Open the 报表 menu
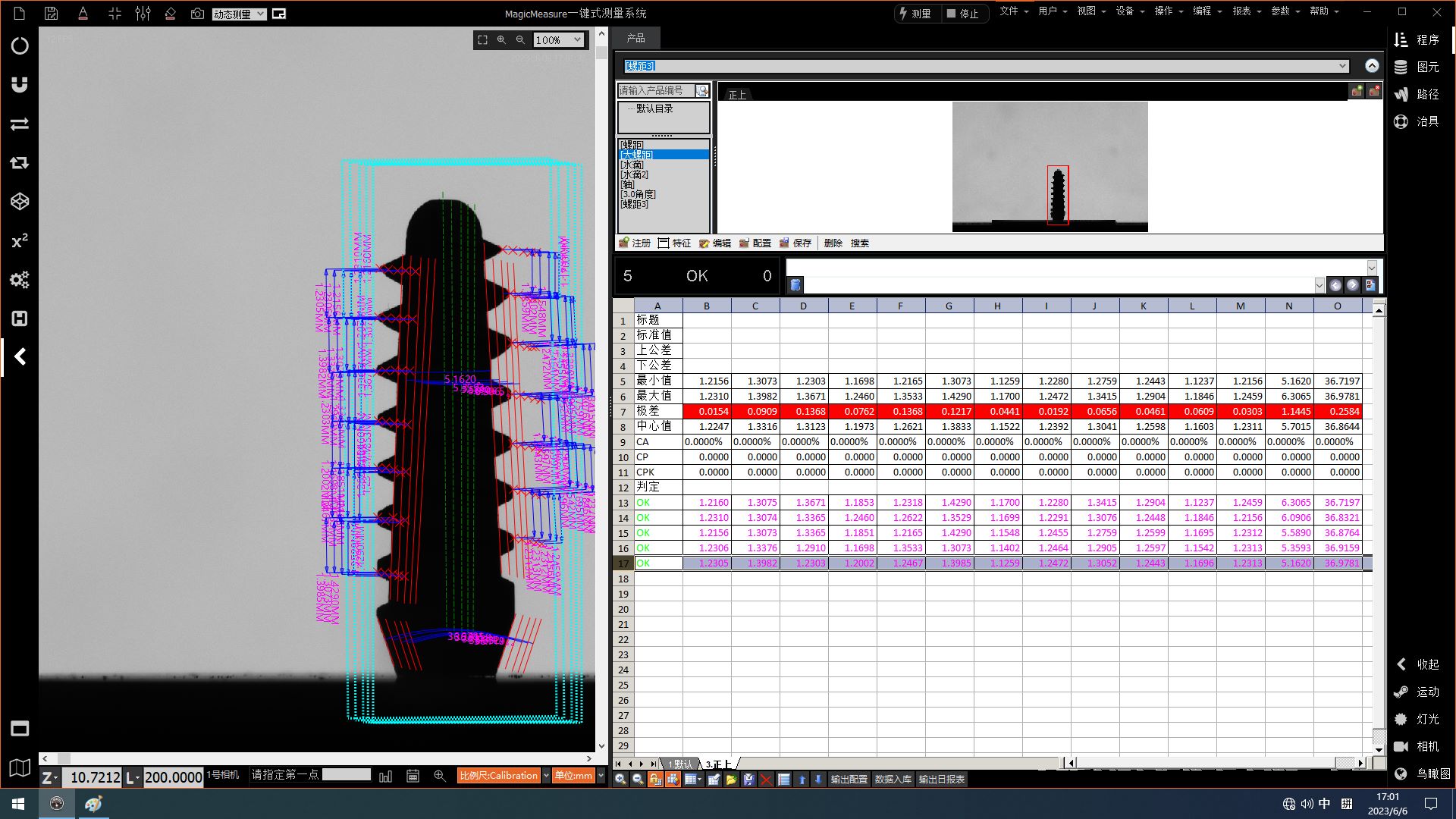The width and height of the screenshot is (1456, 819). pyautogui.click(x=1246, y=11)
